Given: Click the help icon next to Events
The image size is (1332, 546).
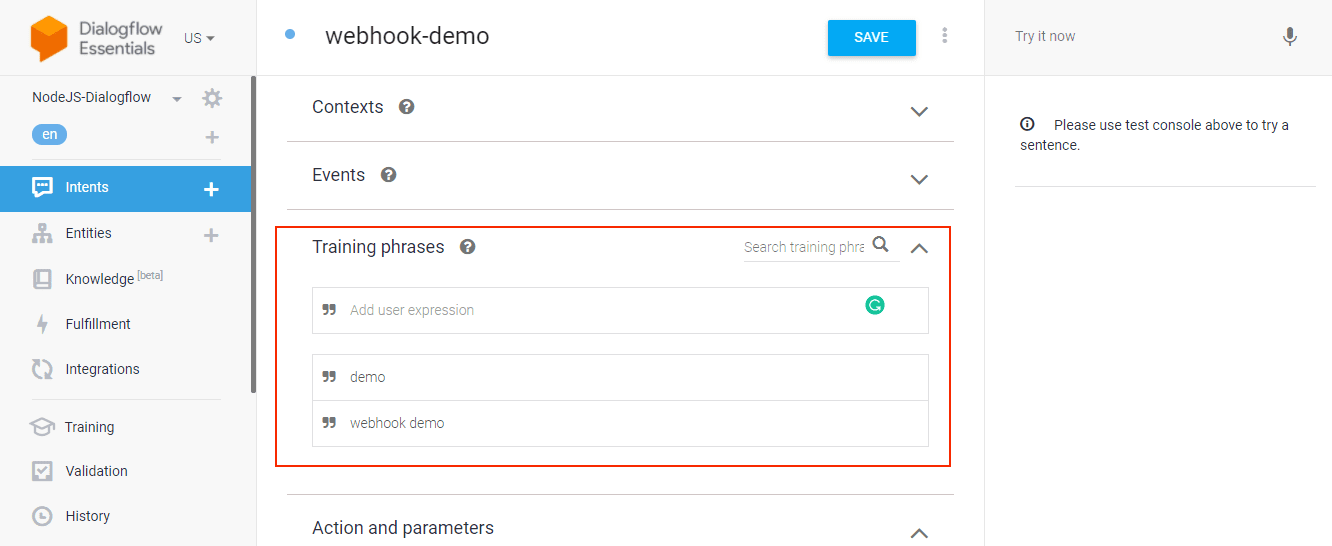Looking at the screenshot, I should [388, 175].
